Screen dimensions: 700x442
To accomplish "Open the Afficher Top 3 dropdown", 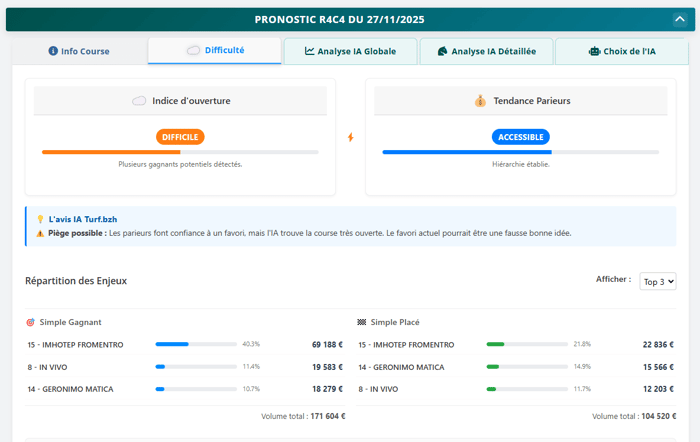I will pos(657,282).
